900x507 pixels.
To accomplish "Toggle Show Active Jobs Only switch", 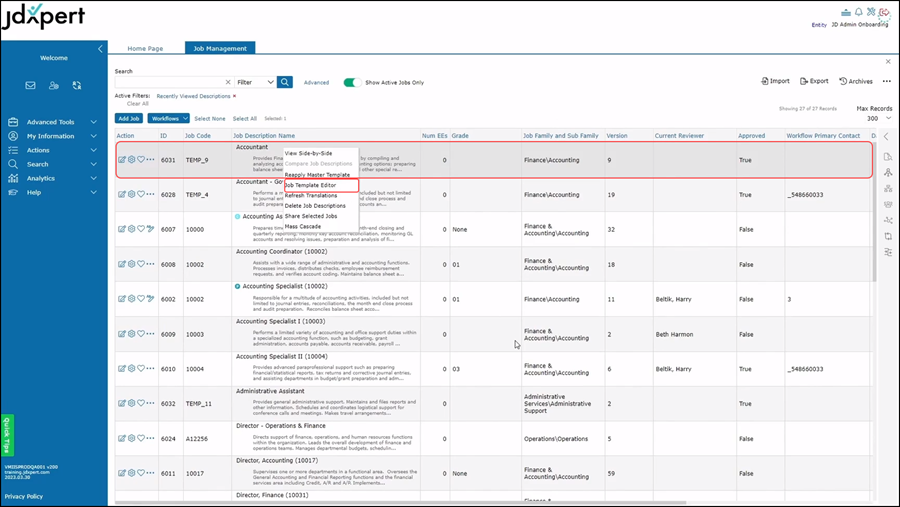I will coord(352,82).
